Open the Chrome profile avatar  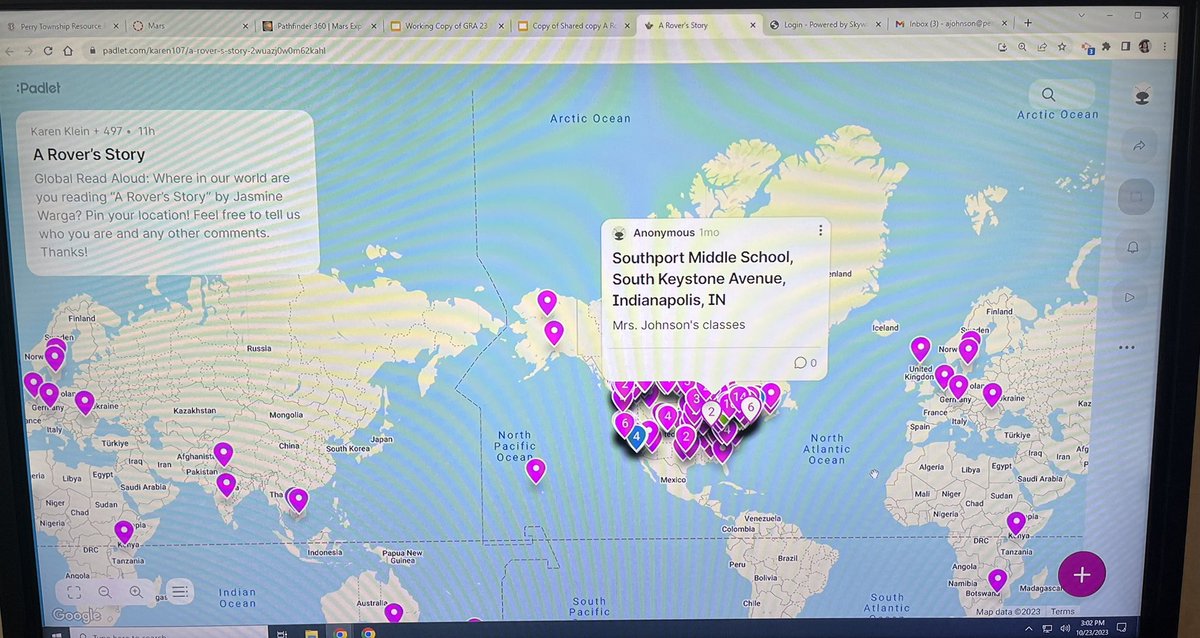point(1143,47)
